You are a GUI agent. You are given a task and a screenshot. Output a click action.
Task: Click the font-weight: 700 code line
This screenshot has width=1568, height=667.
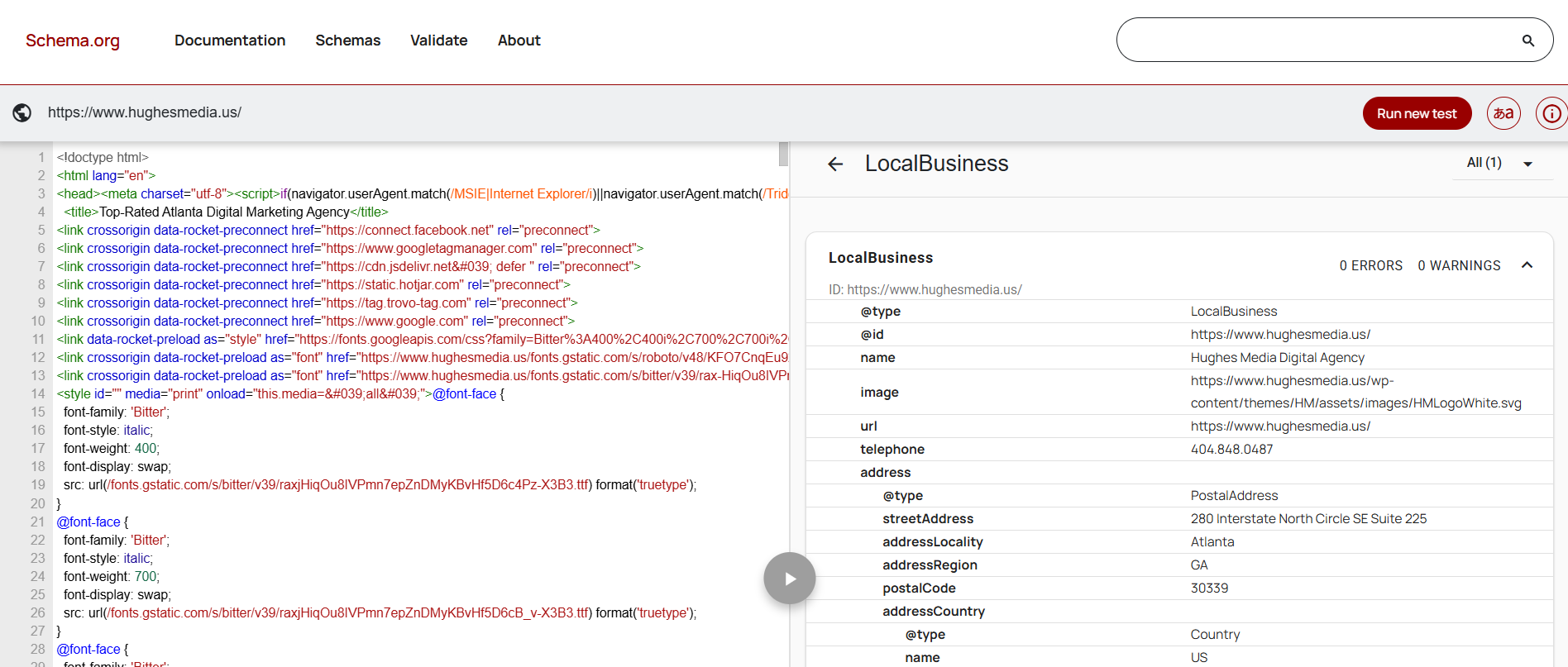111,577
